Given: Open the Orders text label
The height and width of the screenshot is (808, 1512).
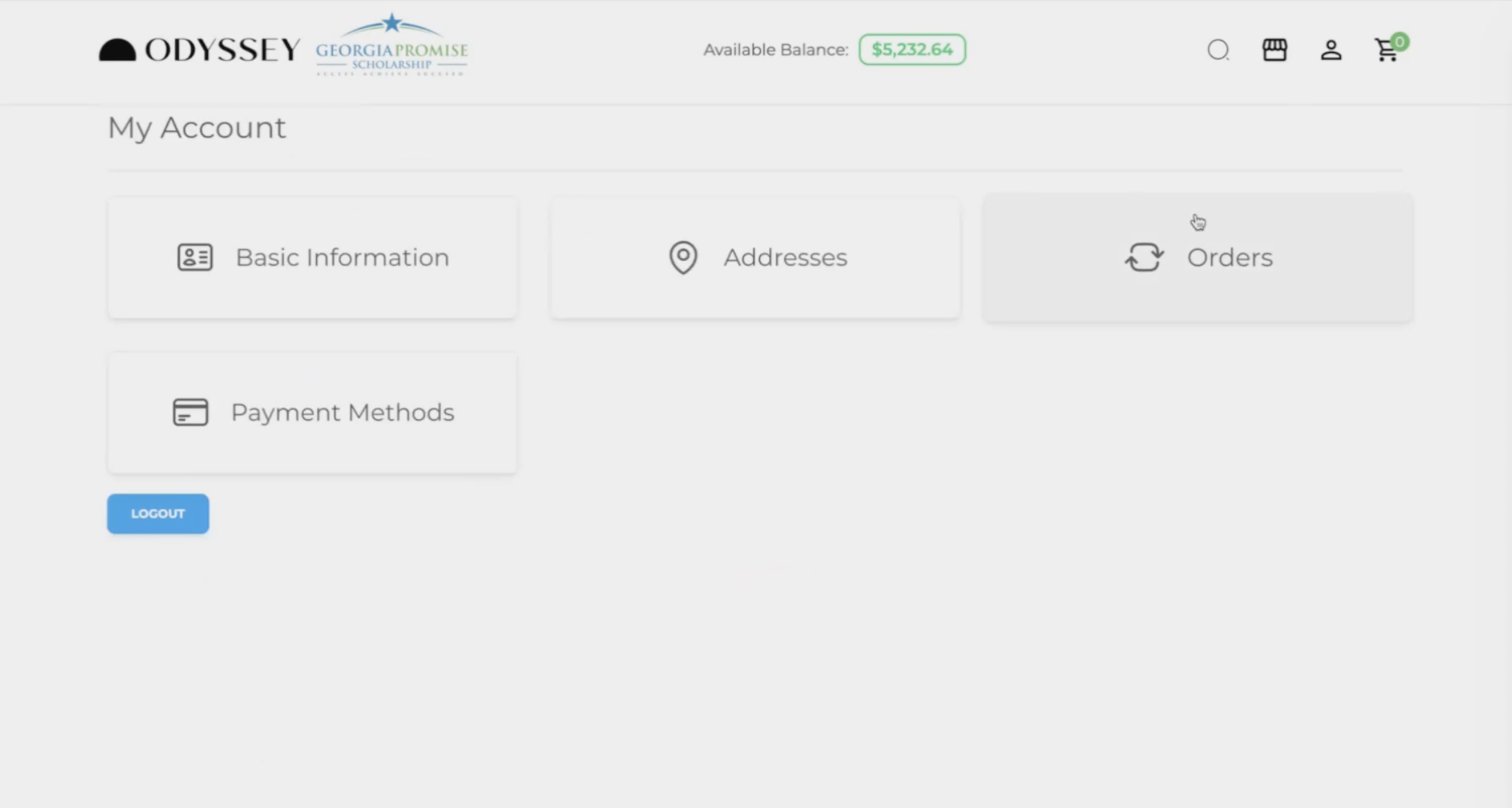Looking at the screenshot, I should click(x=1229, y=257).
